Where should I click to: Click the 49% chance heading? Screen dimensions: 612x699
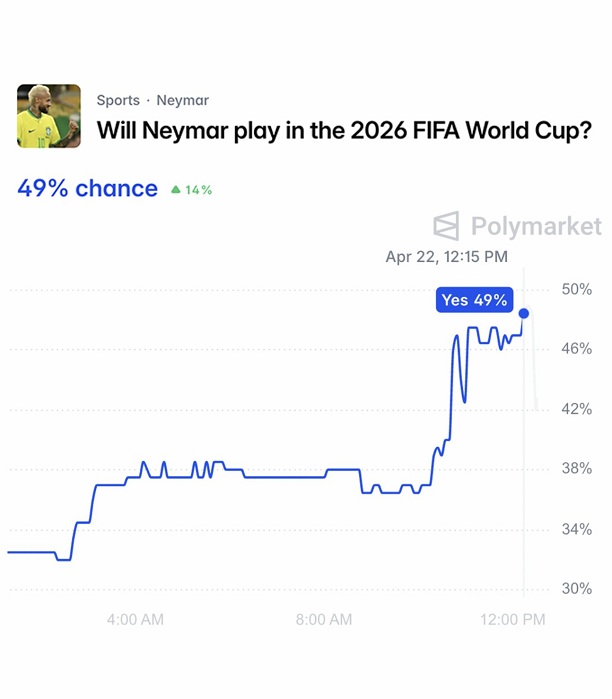(x=87, y=188)
